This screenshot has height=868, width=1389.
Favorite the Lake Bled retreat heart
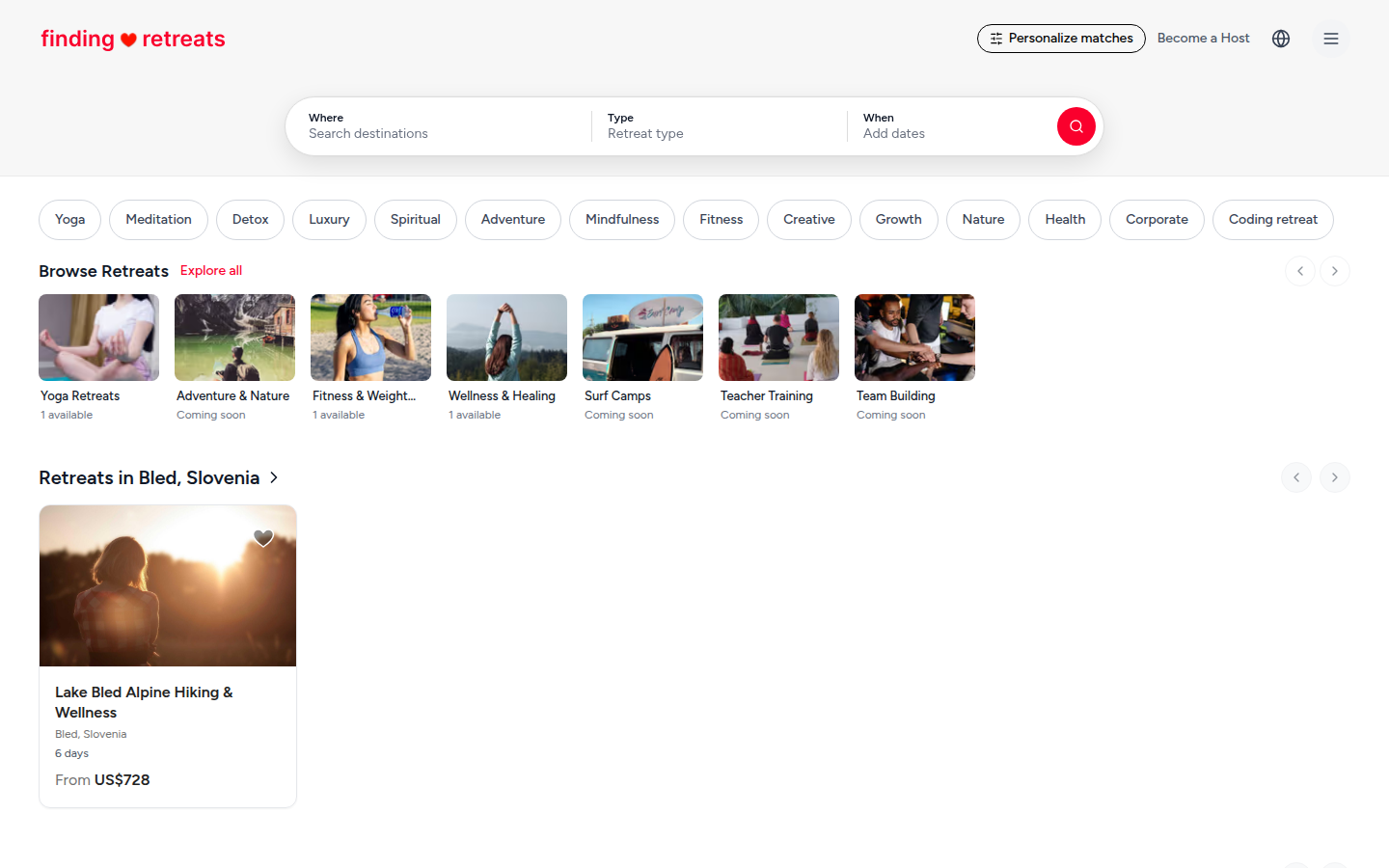point(263,538)
